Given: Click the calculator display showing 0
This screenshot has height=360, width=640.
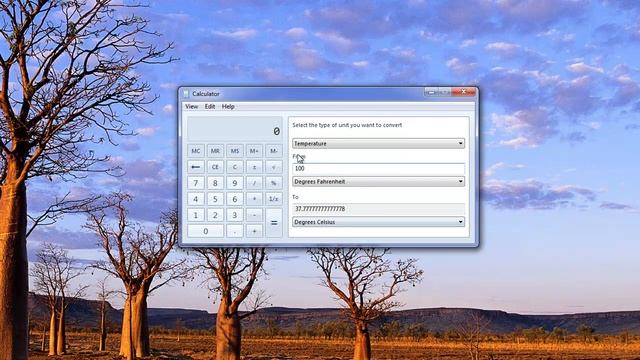Looking at the screenshot, I should [x=235, y=129].
